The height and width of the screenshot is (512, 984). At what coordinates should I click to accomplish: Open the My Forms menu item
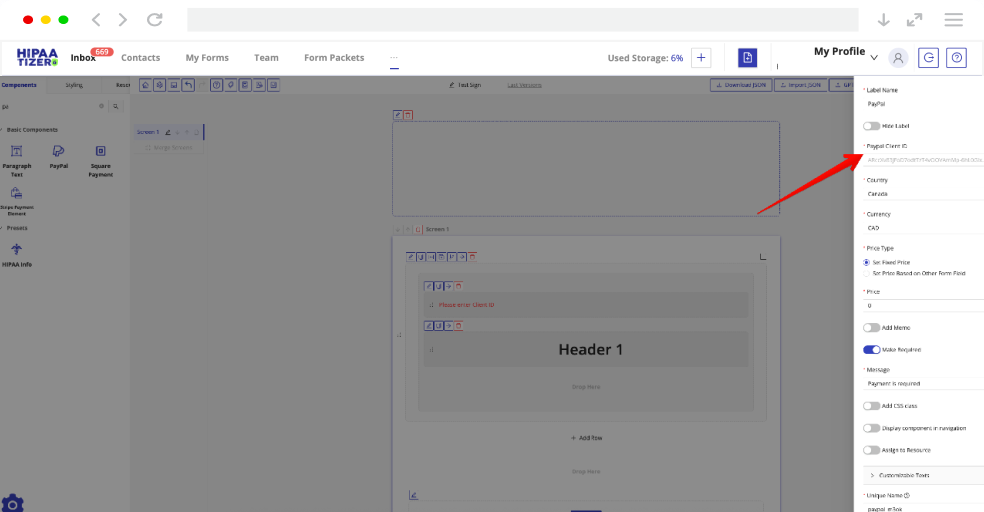point(207,58)
